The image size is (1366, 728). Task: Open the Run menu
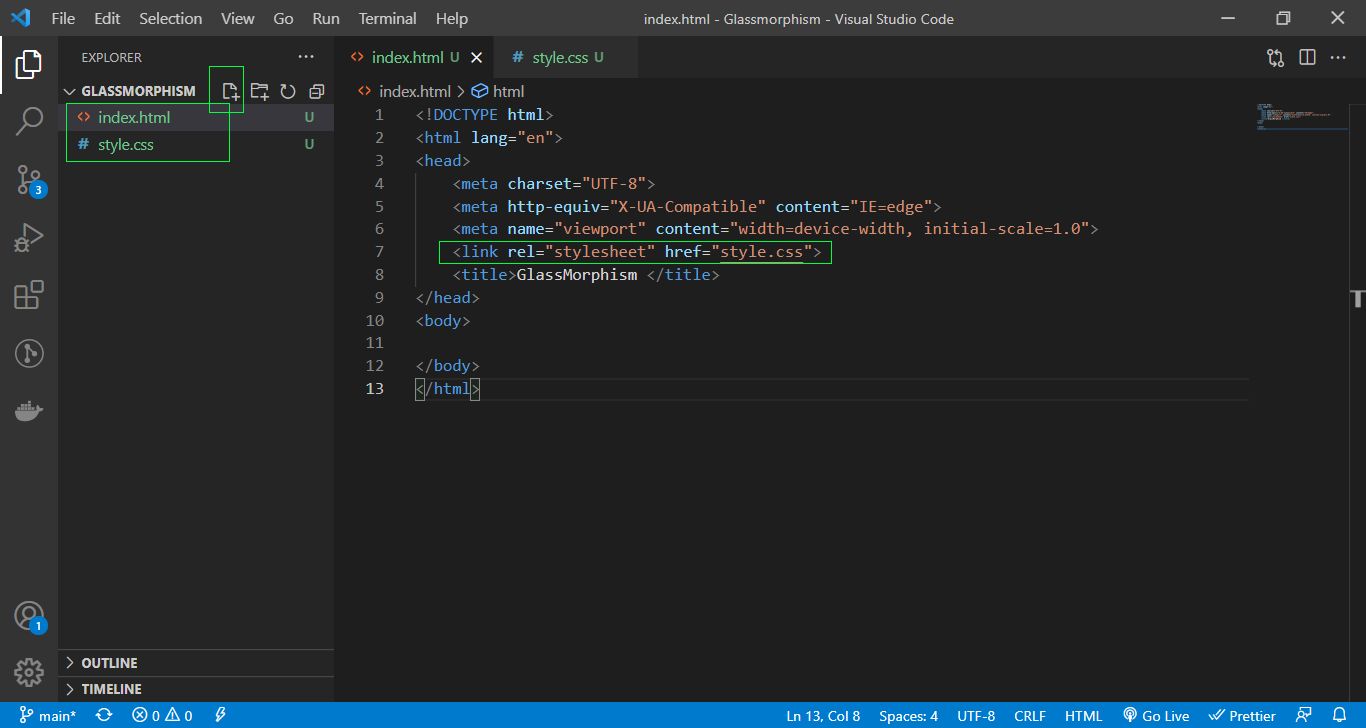(326, 18)
